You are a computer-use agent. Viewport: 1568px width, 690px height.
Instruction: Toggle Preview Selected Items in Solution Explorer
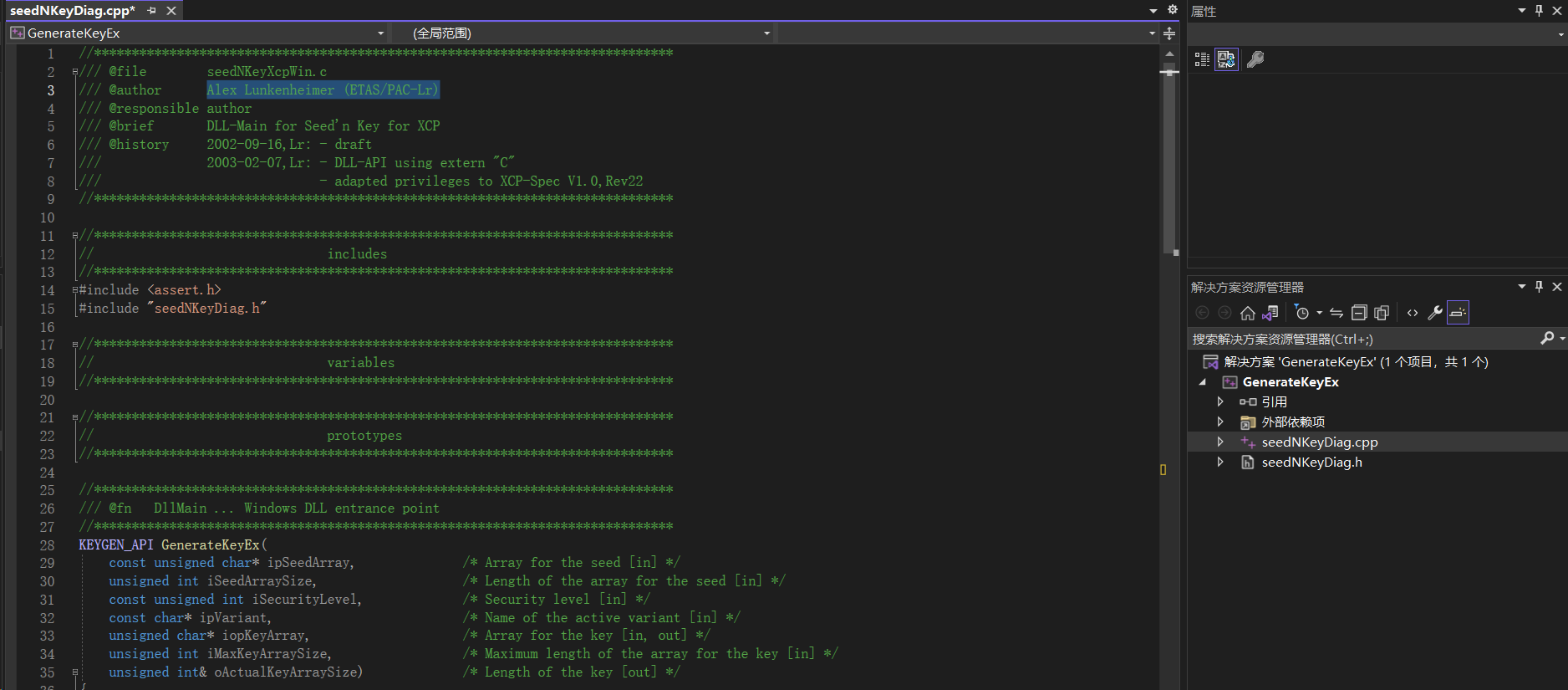1458,313
